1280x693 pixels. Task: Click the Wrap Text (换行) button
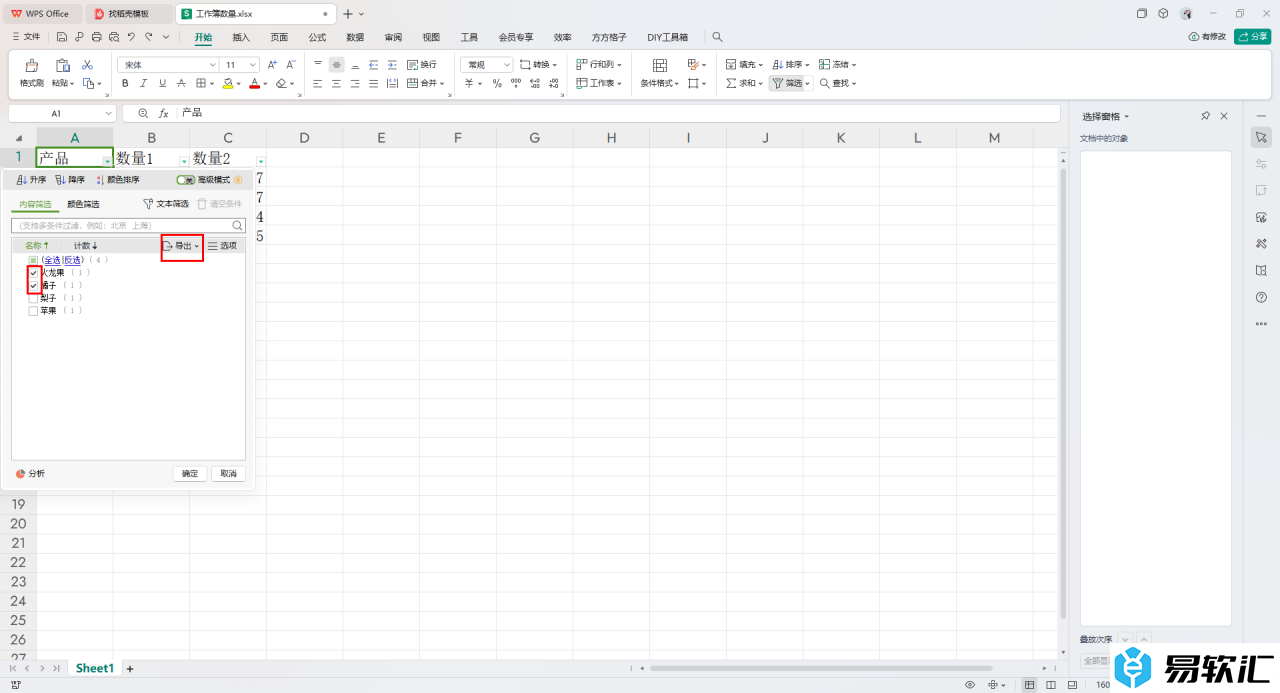point(421,64)
